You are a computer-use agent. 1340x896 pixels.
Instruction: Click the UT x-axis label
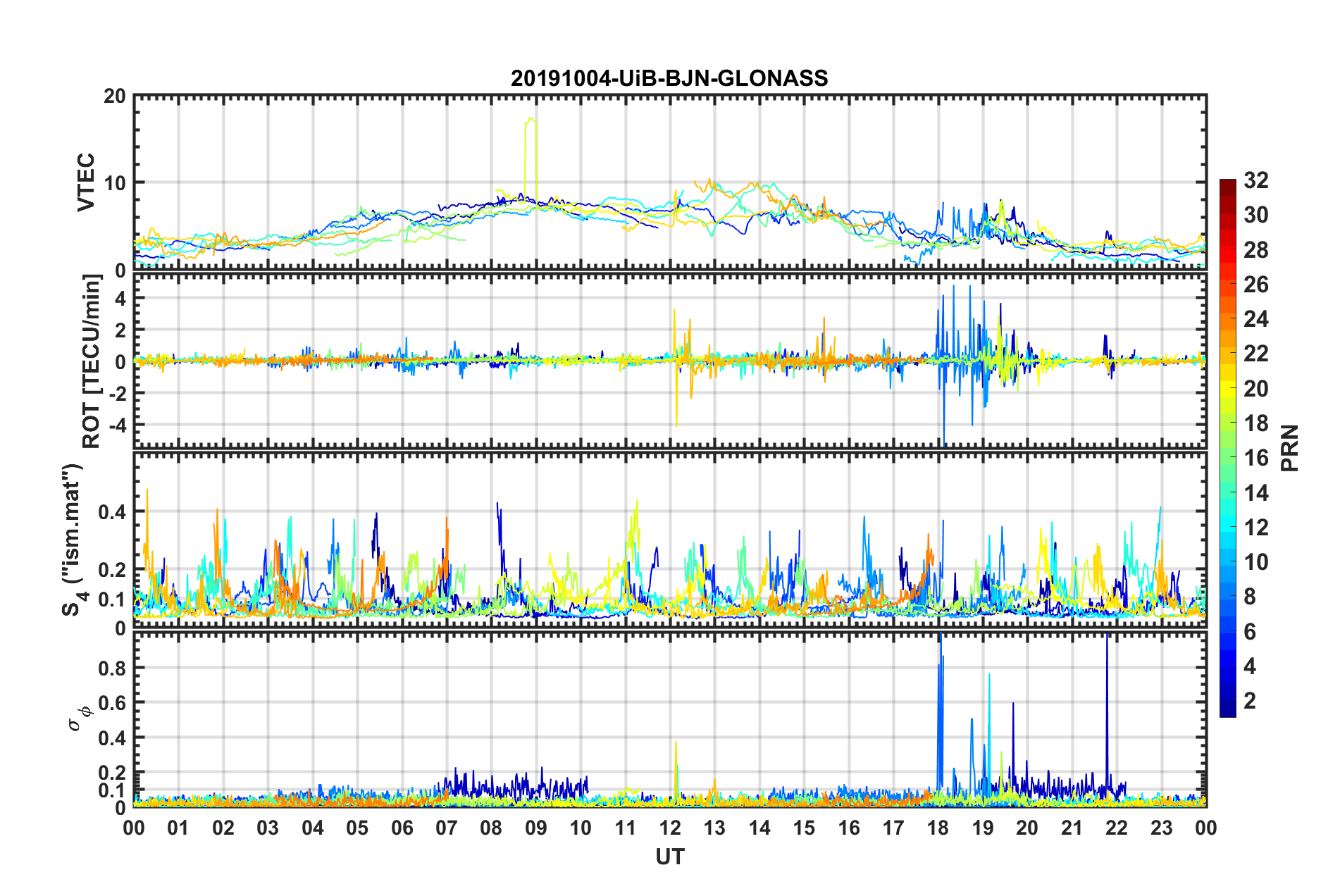coord(670,856)
